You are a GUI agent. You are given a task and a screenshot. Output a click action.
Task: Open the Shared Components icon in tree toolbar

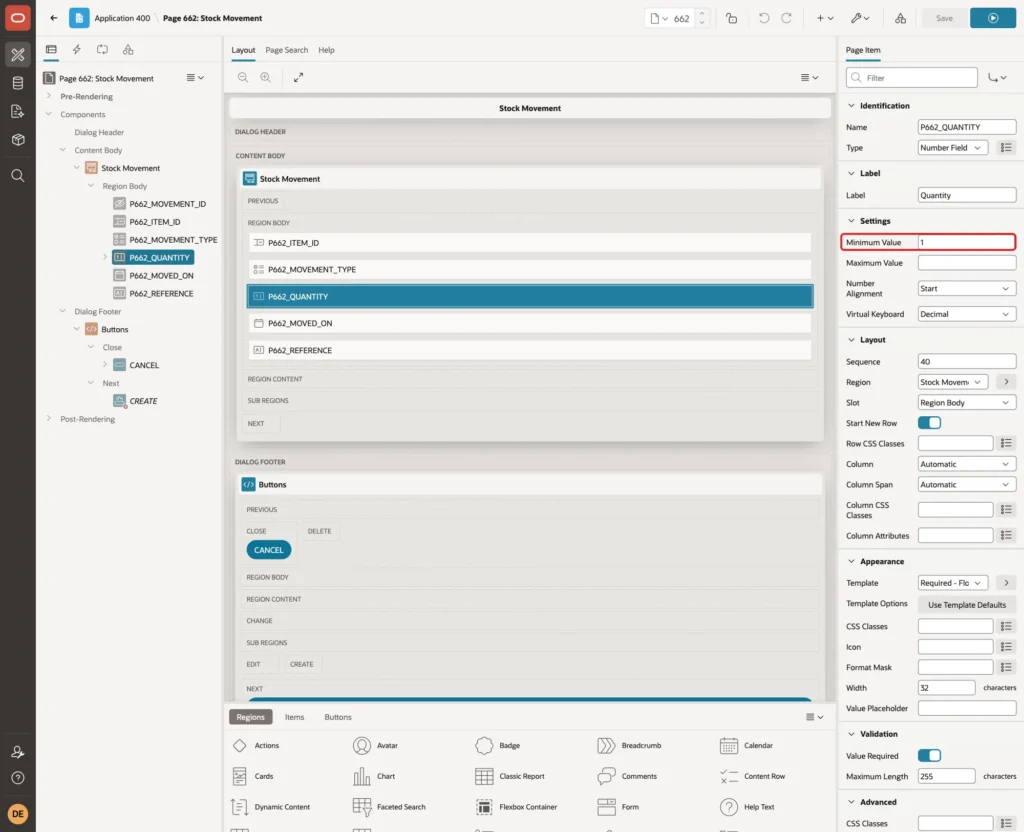pyautogui.click(x=128, y=49)
